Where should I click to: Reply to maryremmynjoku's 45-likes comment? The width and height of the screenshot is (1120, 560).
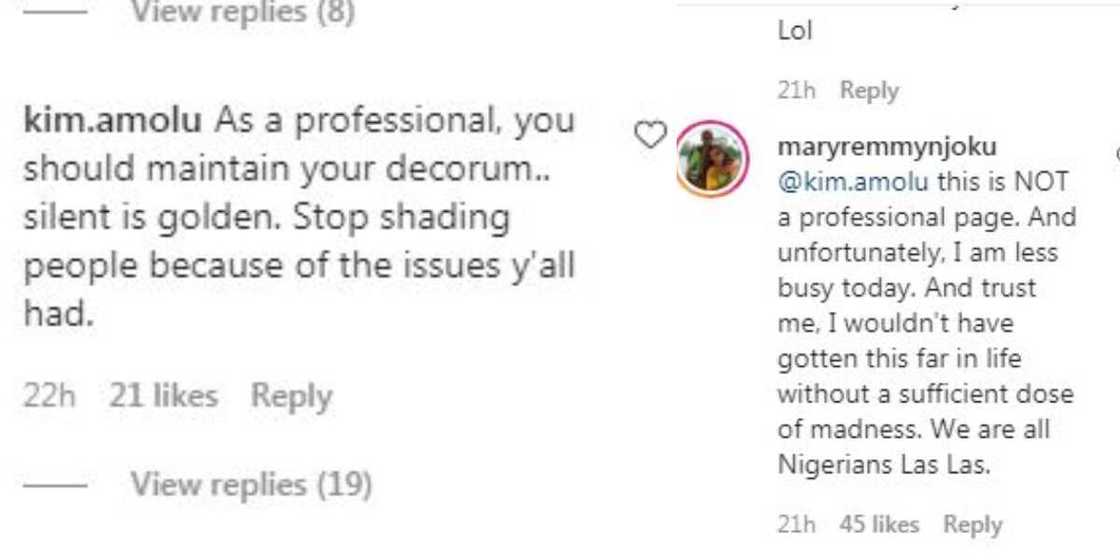972,524
